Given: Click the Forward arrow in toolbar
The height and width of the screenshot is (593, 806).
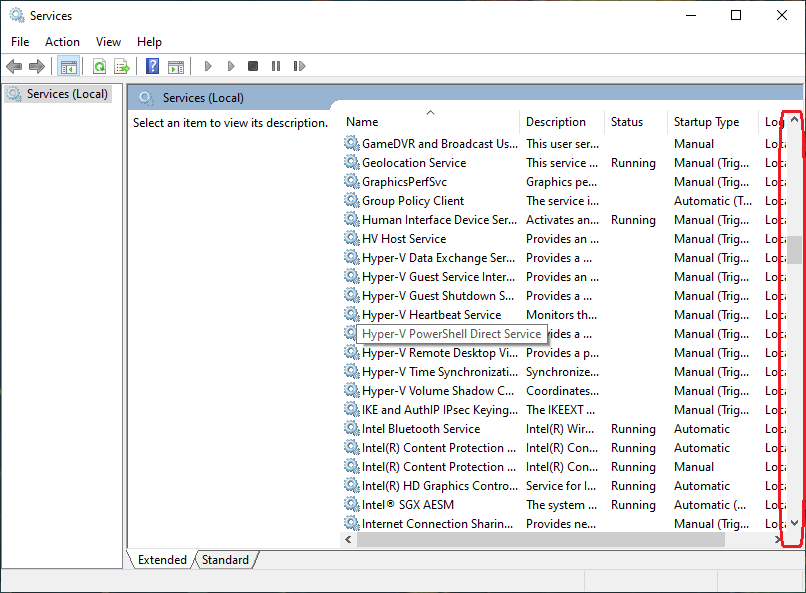Looking at the screenshot, I should pyautogui.click(x=37, y=66).
